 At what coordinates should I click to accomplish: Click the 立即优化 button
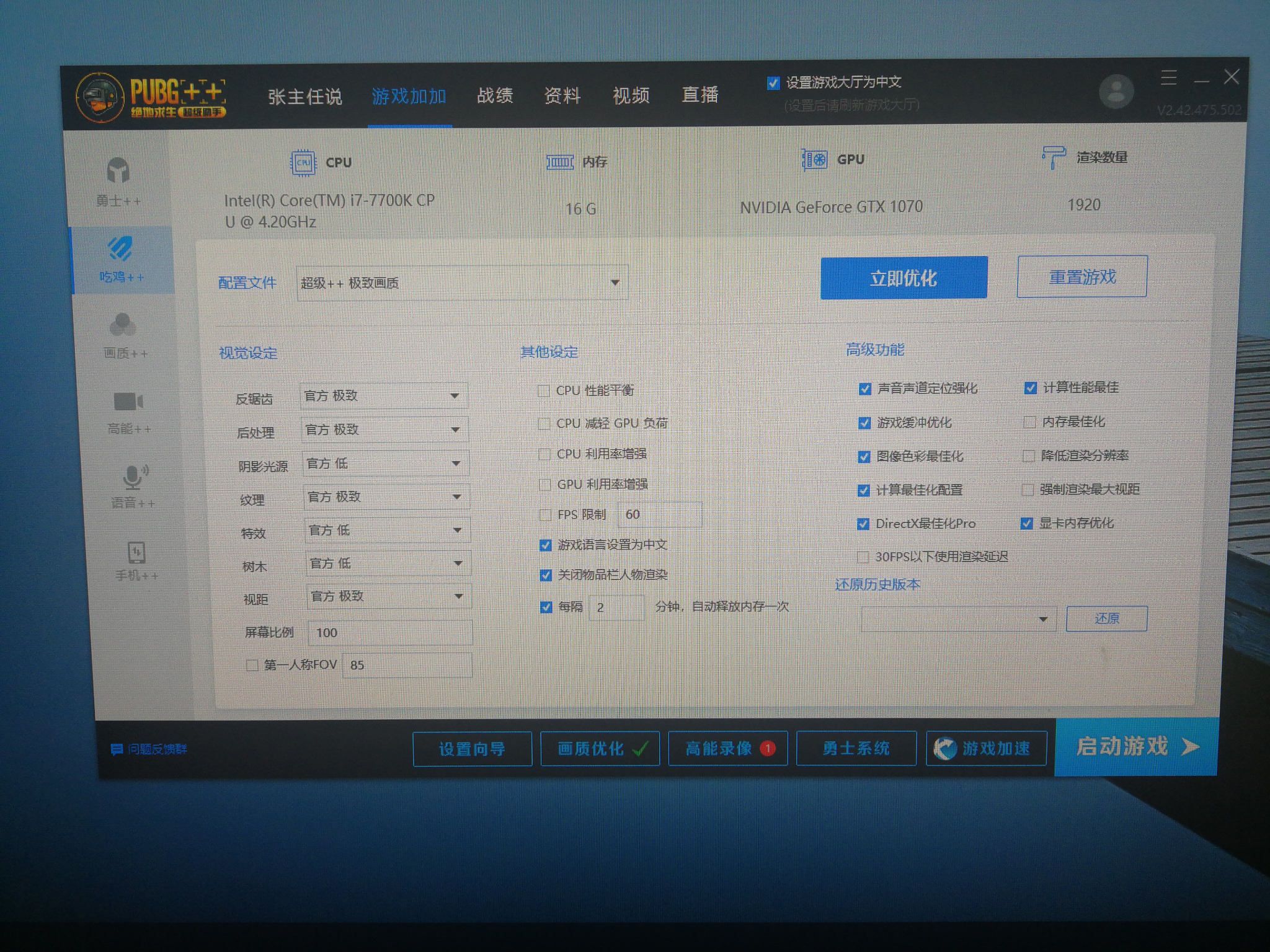point(904,278)
